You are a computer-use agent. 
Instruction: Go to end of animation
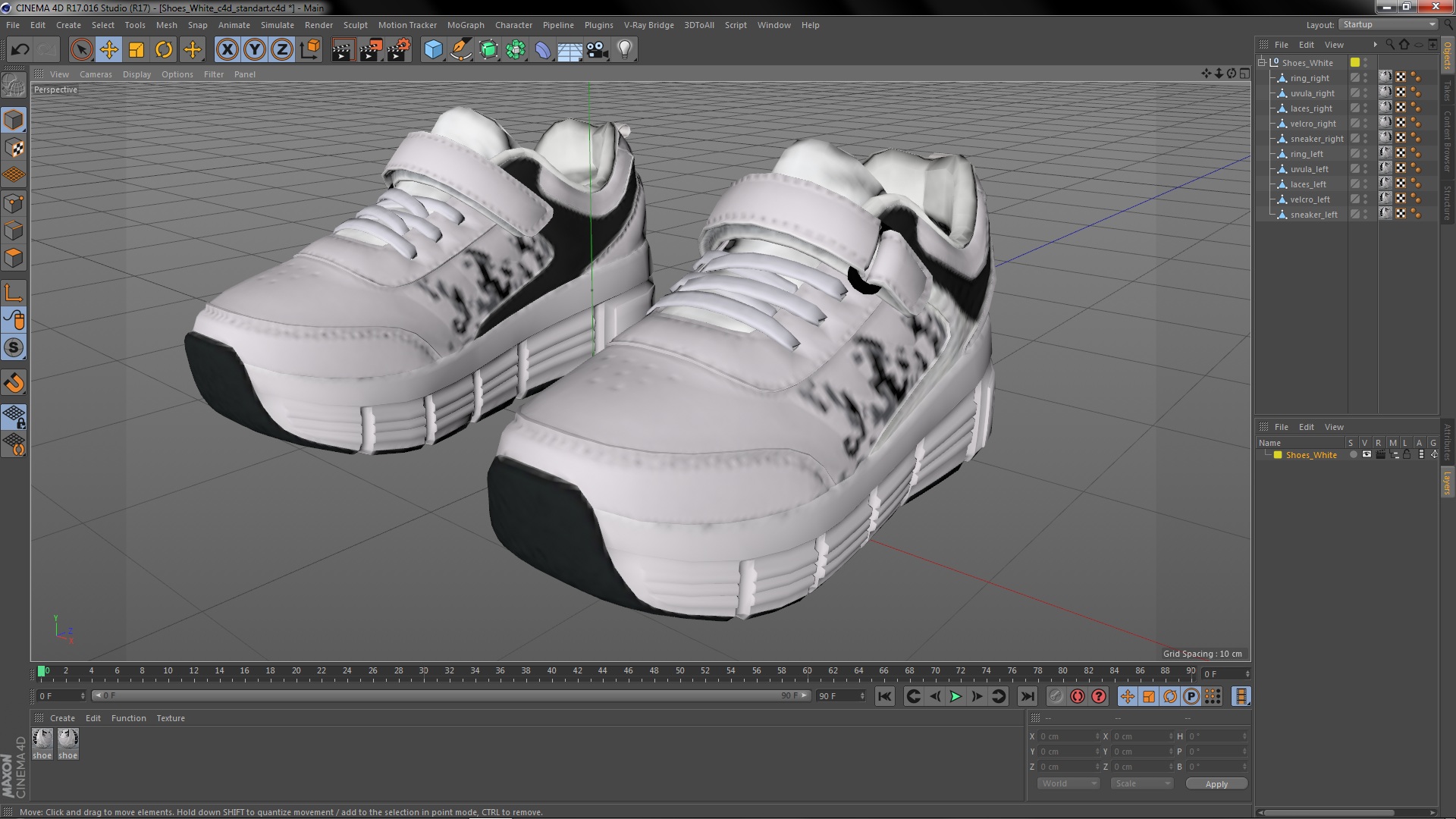point(1027,696)
